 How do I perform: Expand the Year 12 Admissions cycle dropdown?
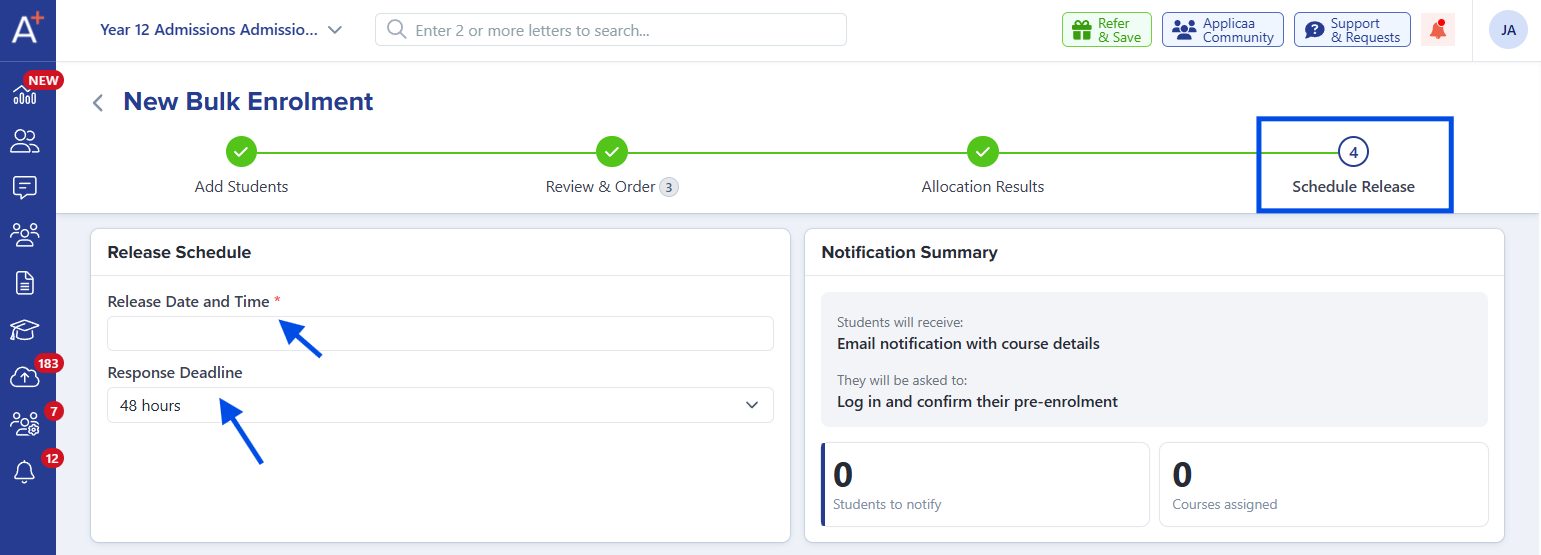coord(221,30)
